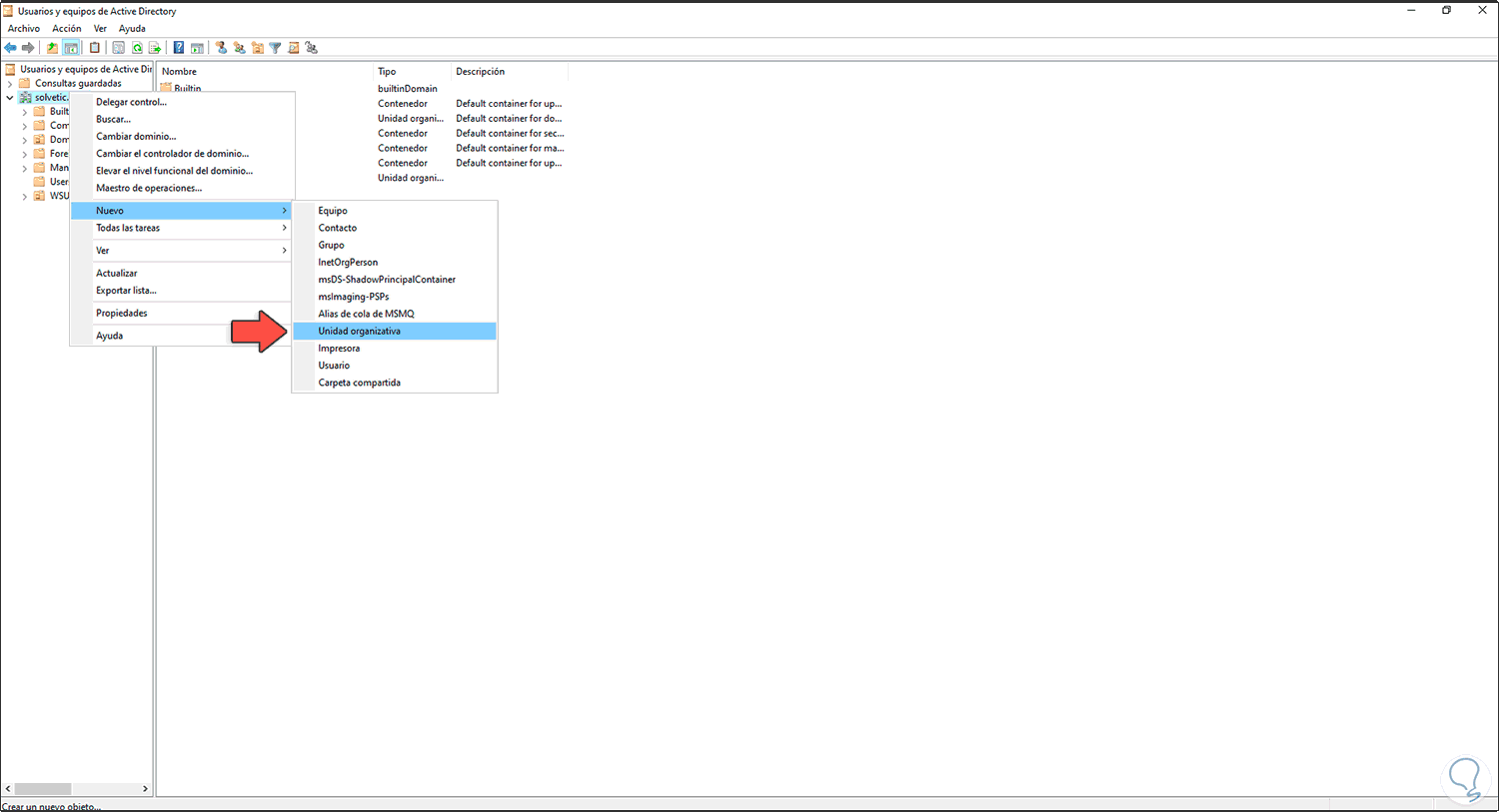The image size is (1499, 812).
Task: Select the highlighted Nuevo context menu entry
Action: click(181, 211)
